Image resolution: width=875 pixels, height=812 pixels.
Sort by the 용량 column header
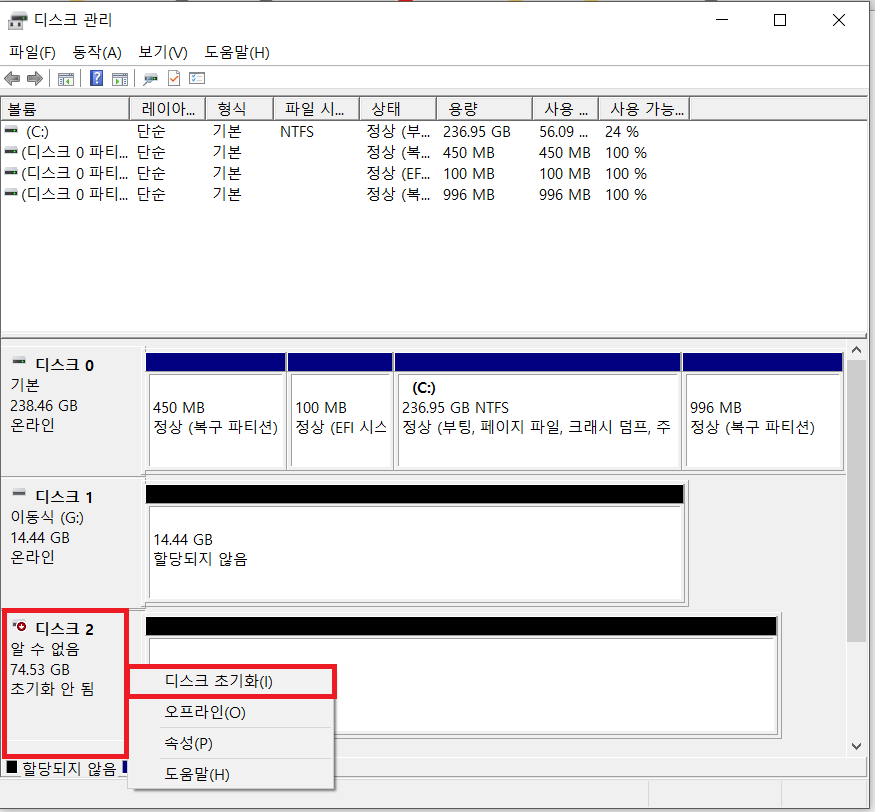484,109
